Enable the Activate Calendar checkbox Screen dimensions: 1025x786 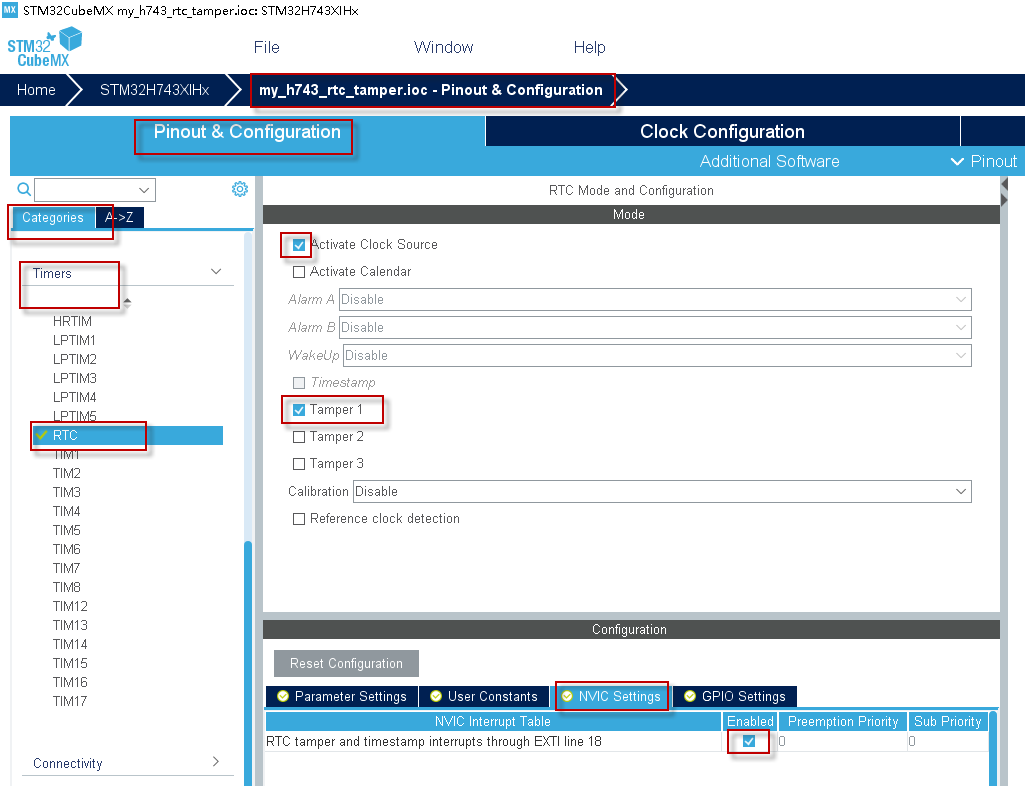click(299, 272)
